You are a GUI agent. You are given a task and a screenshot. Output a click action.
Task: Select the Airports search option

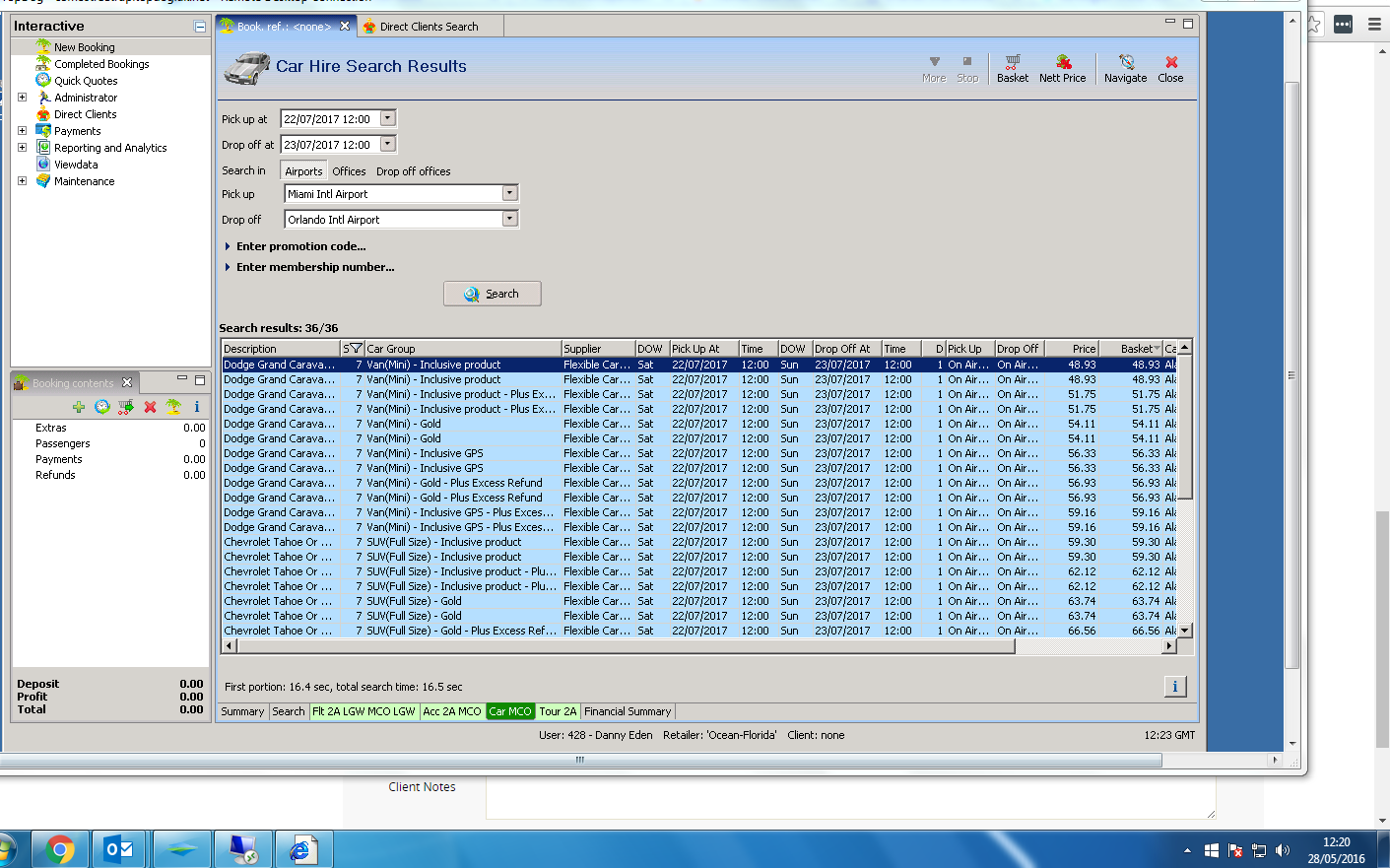(x=303, y=171)
